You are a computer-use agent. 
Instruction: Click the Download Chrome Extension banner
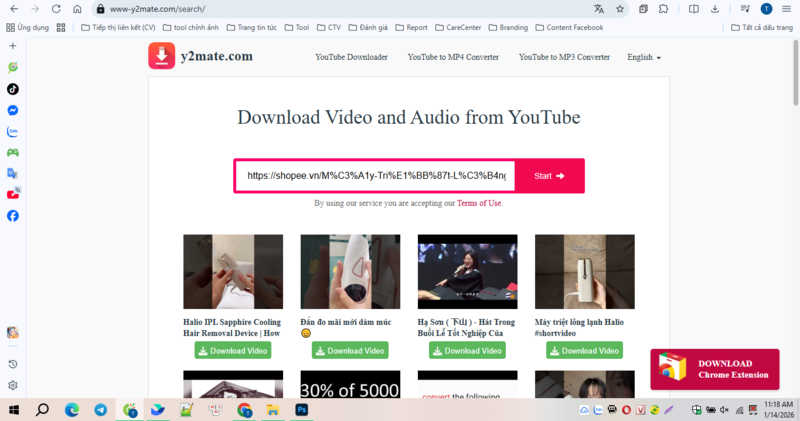(715, 369)
